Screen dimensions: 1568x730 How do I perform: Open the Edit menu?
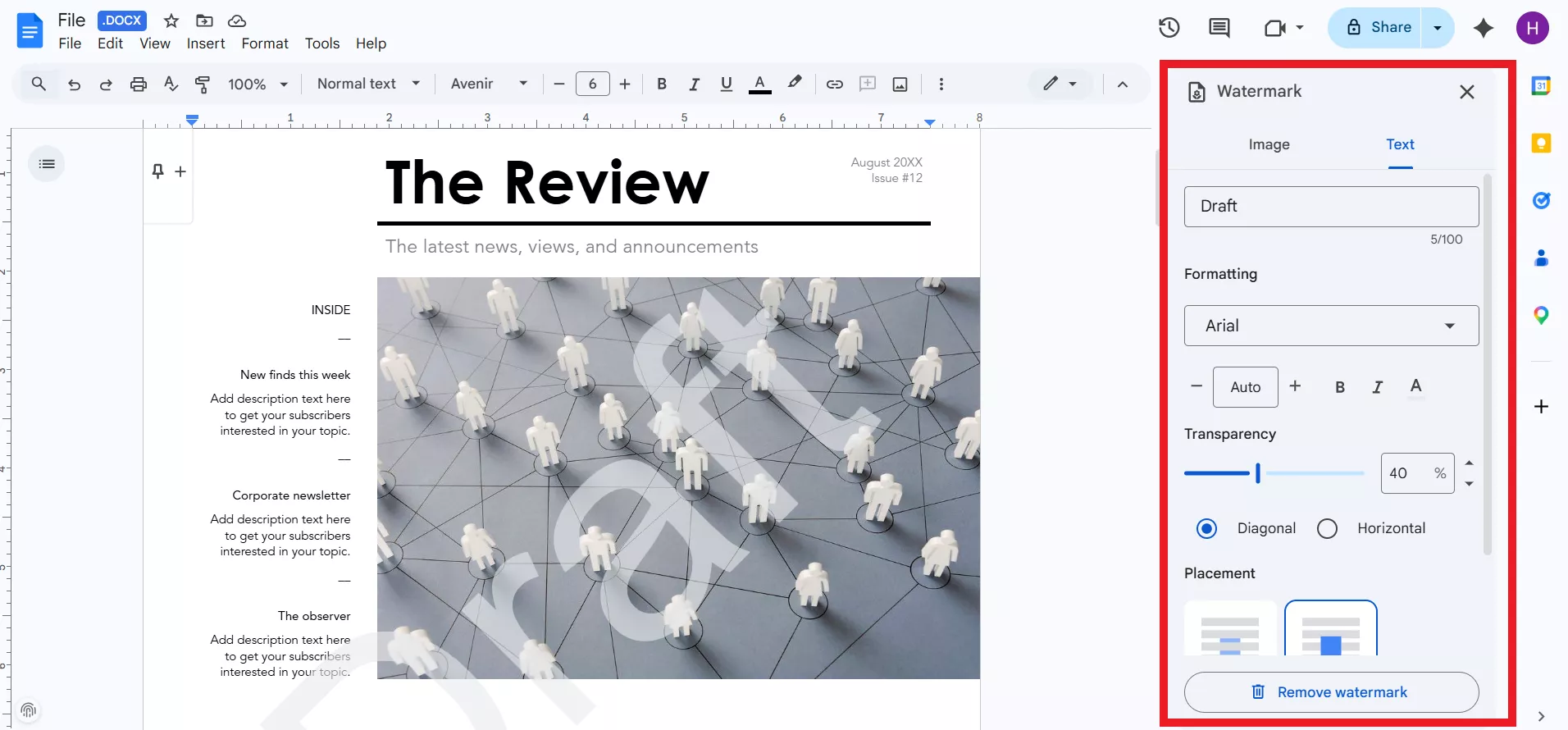click(x=110, y=43)
